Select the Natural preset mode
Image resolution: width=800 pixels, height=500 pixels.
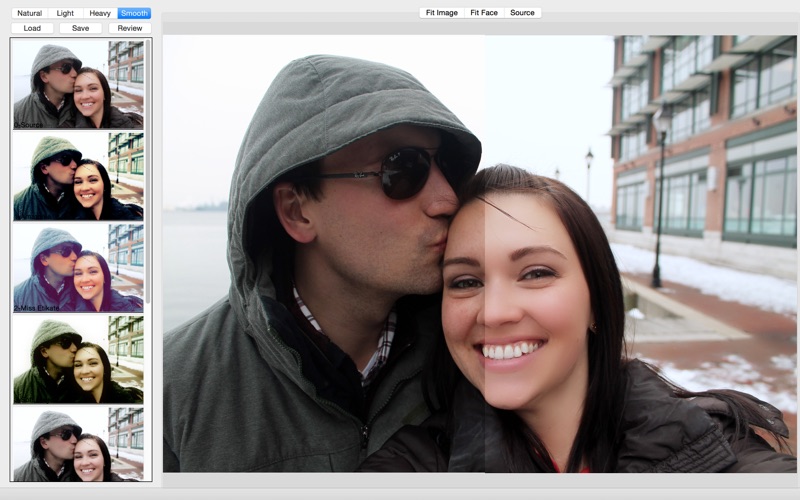pos(29,13)
